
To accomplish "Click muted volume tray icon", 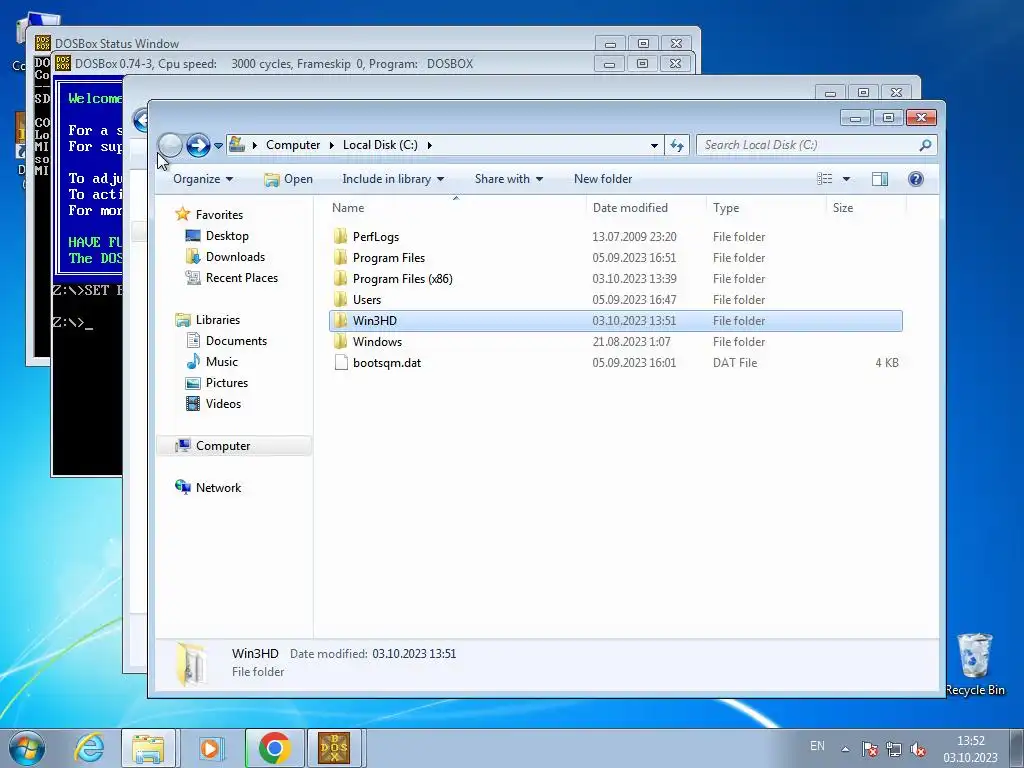I will pyautogui.click(x=918, y=749).
